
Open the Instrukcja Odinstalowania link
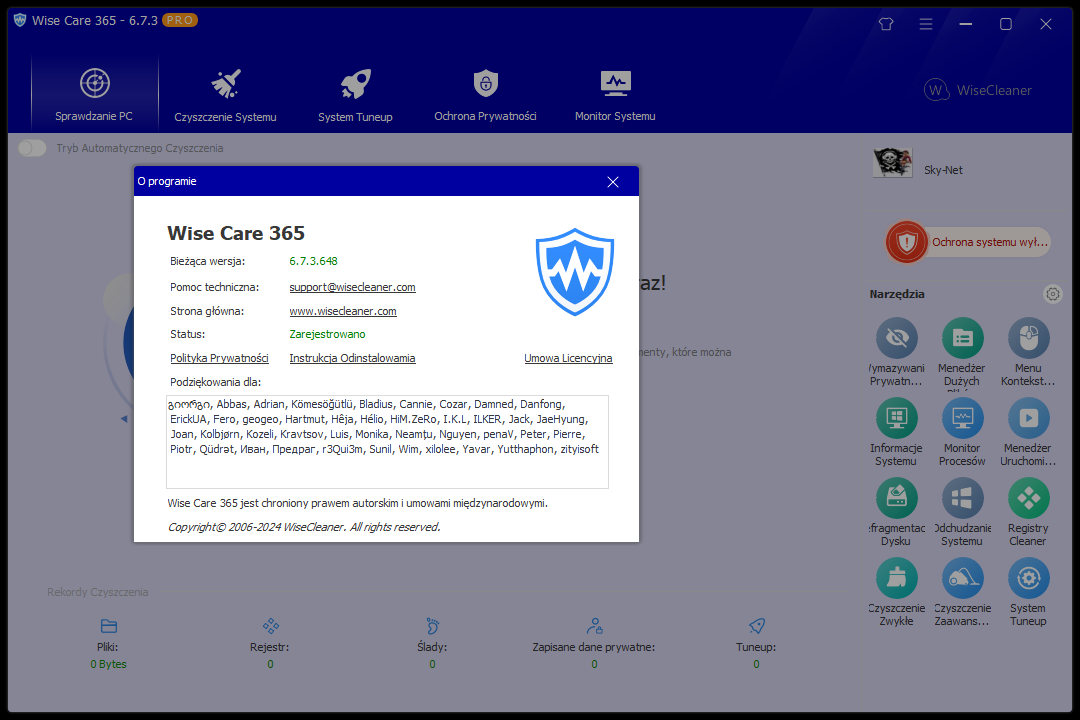pos(352,358)
